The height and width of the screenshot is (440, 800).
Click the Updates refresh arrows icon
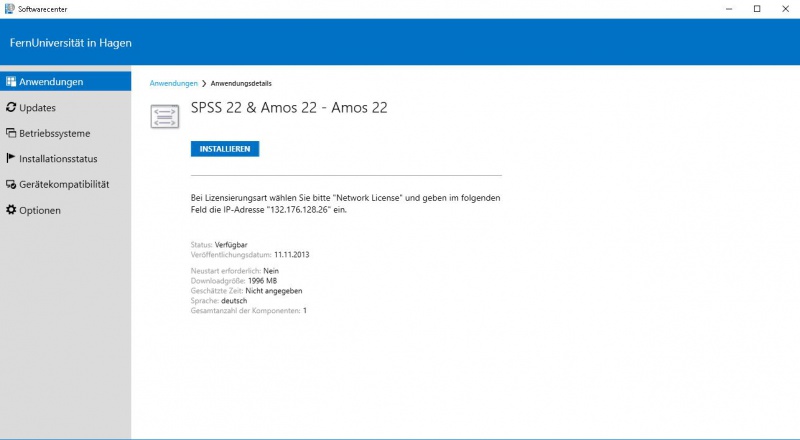pyautogui.click(x=11, y=107)
